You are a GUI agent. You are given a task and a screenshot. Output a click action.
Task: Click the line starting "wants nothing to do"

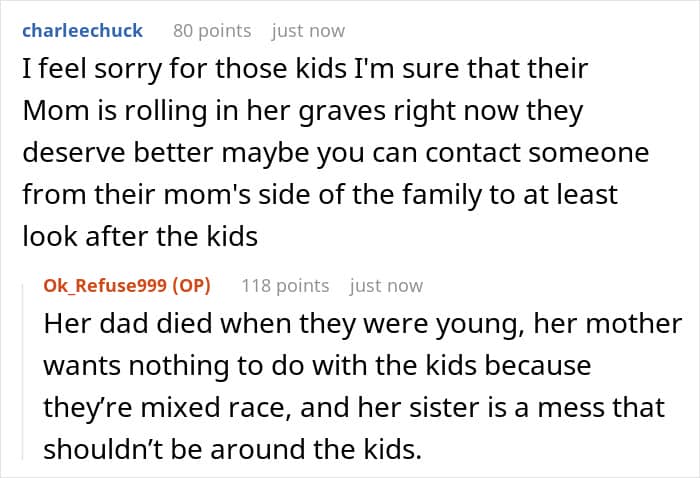coord(317,366)
